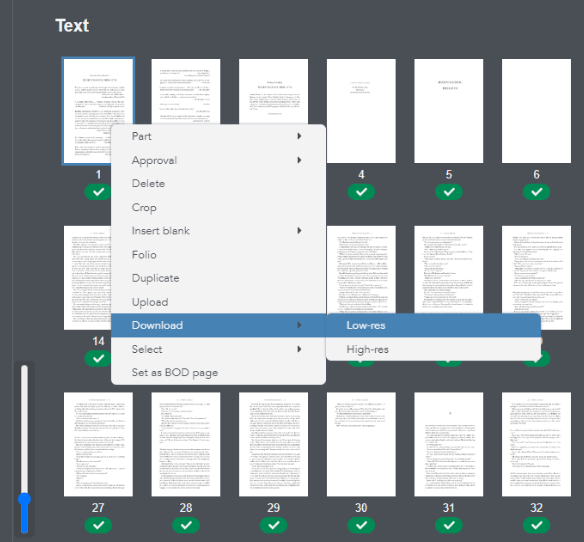This screenshot has width=584, height=542.
Task: Expand the Part submenu arrow
Action: click(x=299, y=136)
